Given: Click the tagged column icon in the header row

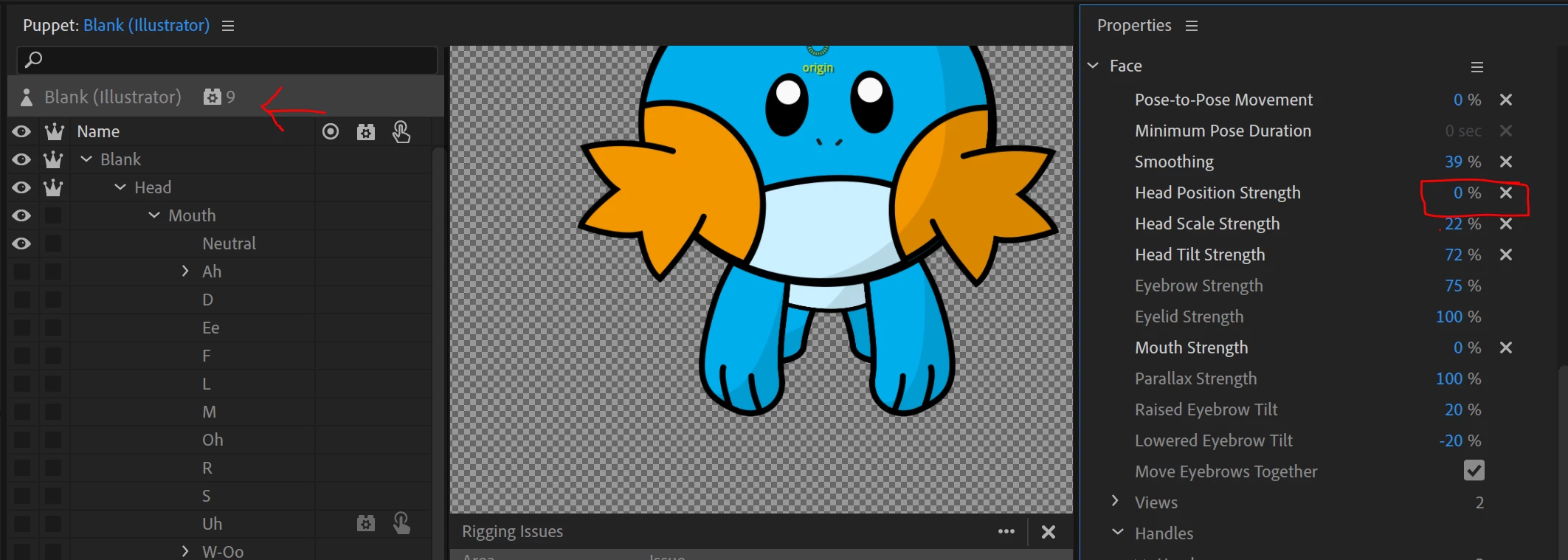Looking at the screenshot, I should point(331,131).
